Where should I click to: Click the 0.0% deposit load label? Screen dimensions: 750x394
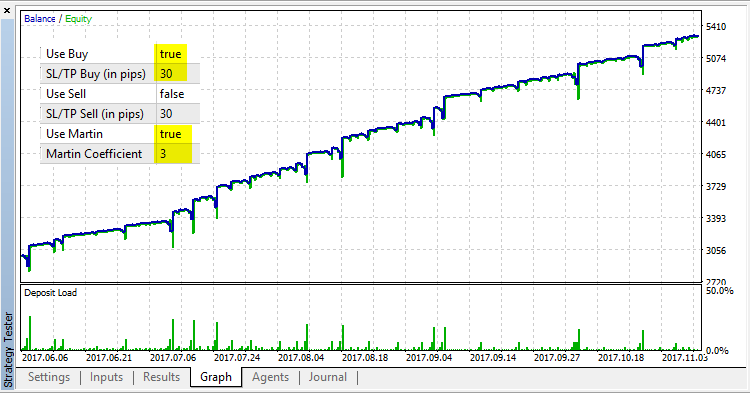717,351
